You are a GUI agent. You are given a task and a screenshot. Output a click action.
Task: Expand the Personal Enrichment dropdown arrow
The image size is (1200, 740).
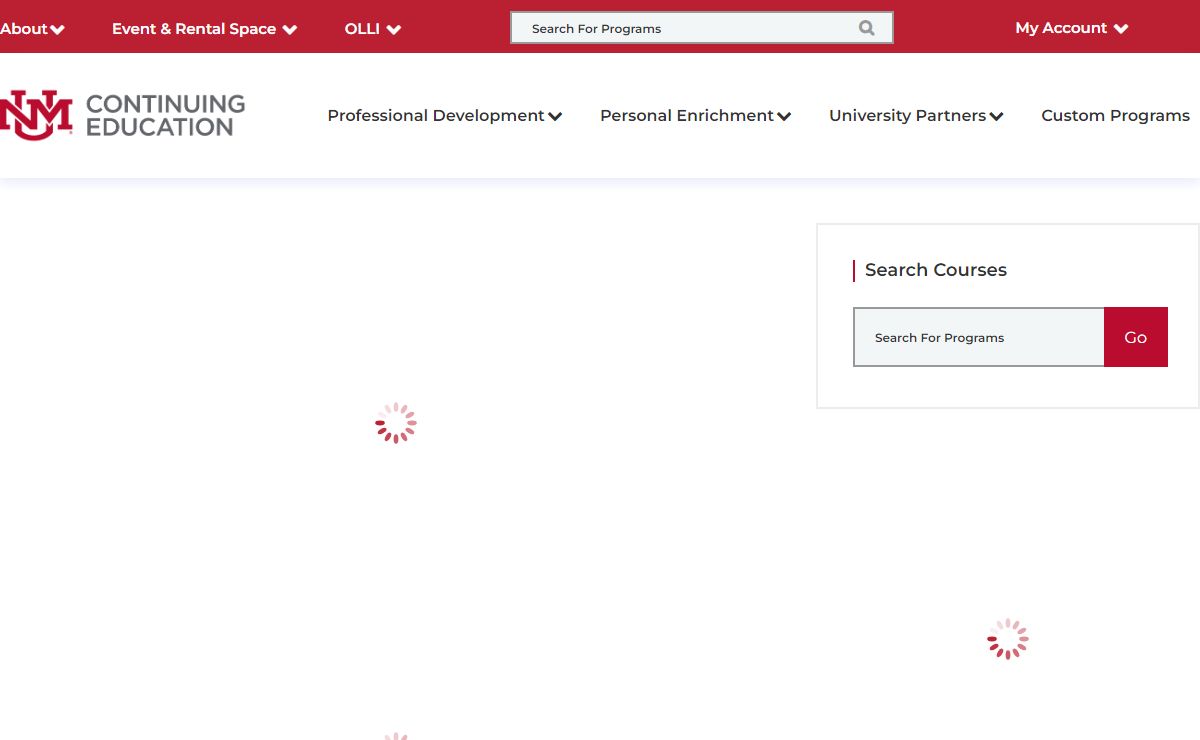point(784,117)
